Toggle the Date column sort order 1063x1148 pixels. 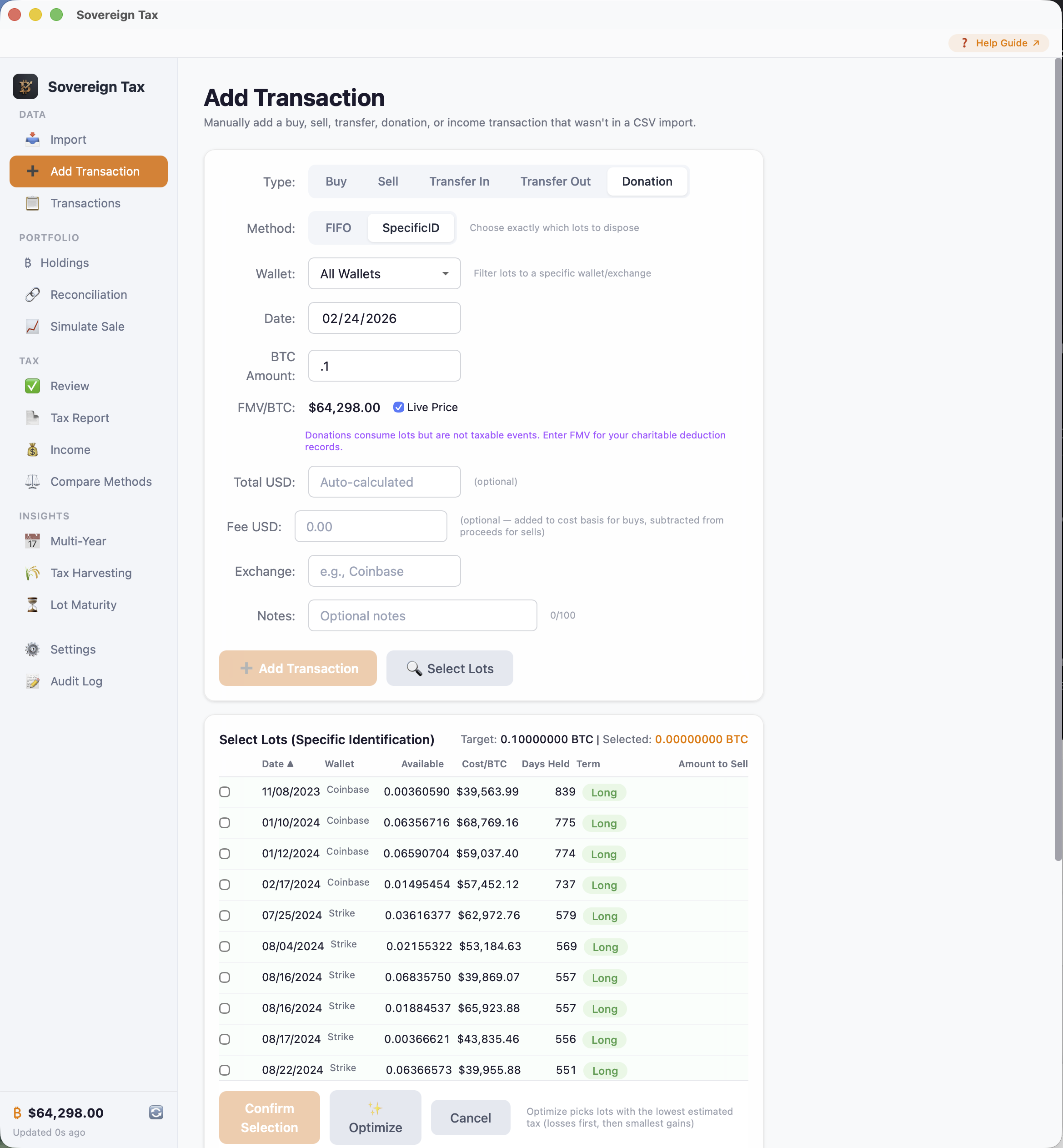[278, 764]
